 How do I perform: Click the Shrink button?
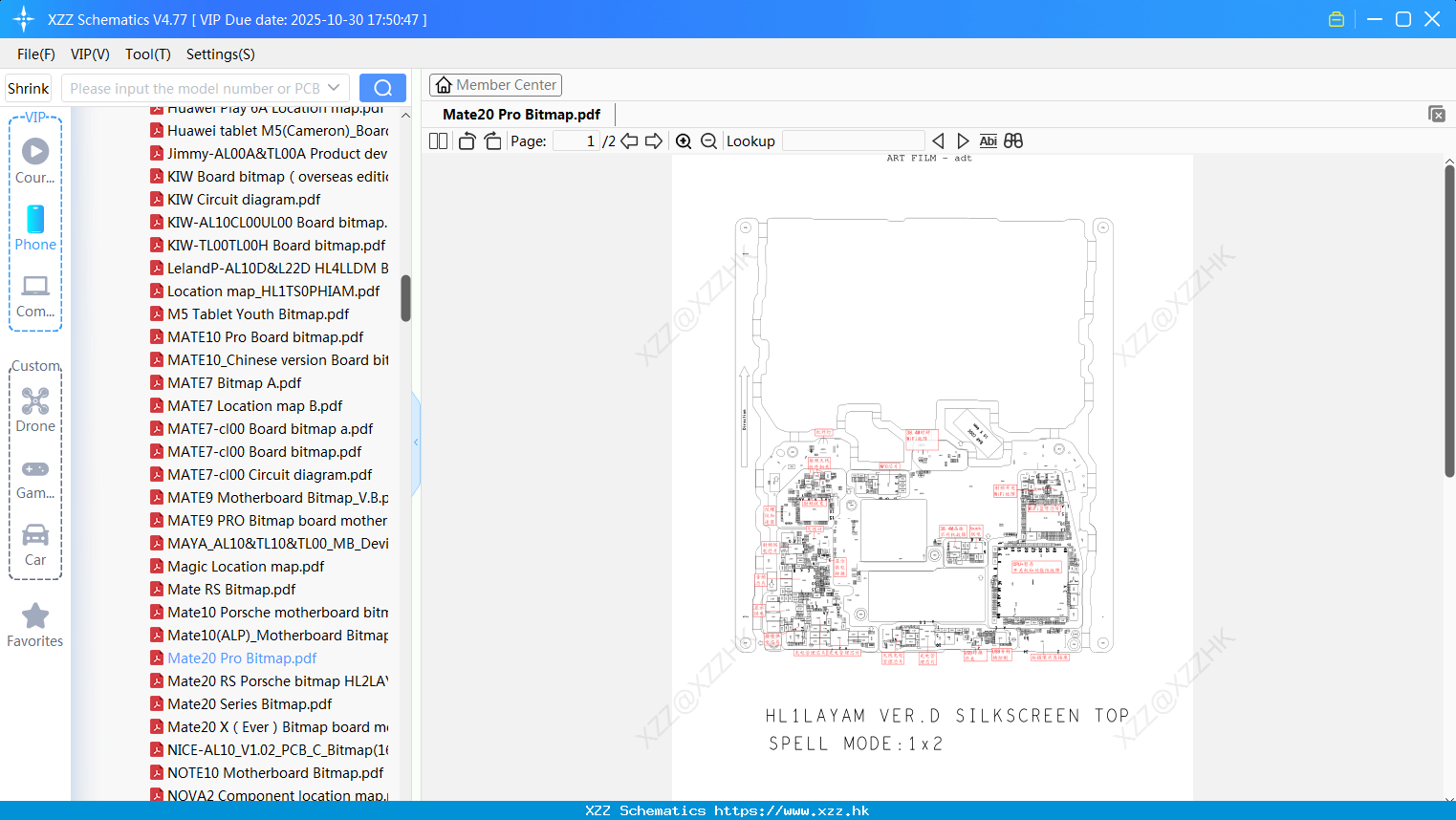tap(28, 88)
